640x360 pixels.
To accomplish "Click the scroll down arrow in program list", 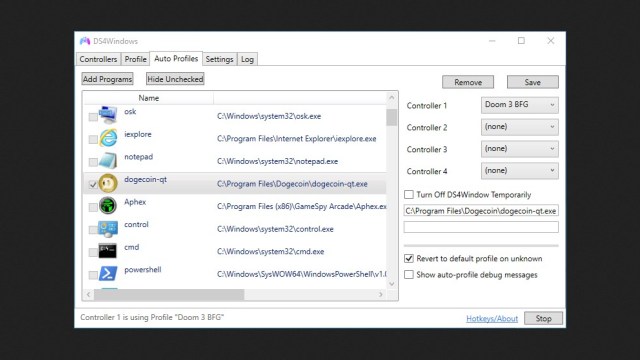I will (392, 284).
